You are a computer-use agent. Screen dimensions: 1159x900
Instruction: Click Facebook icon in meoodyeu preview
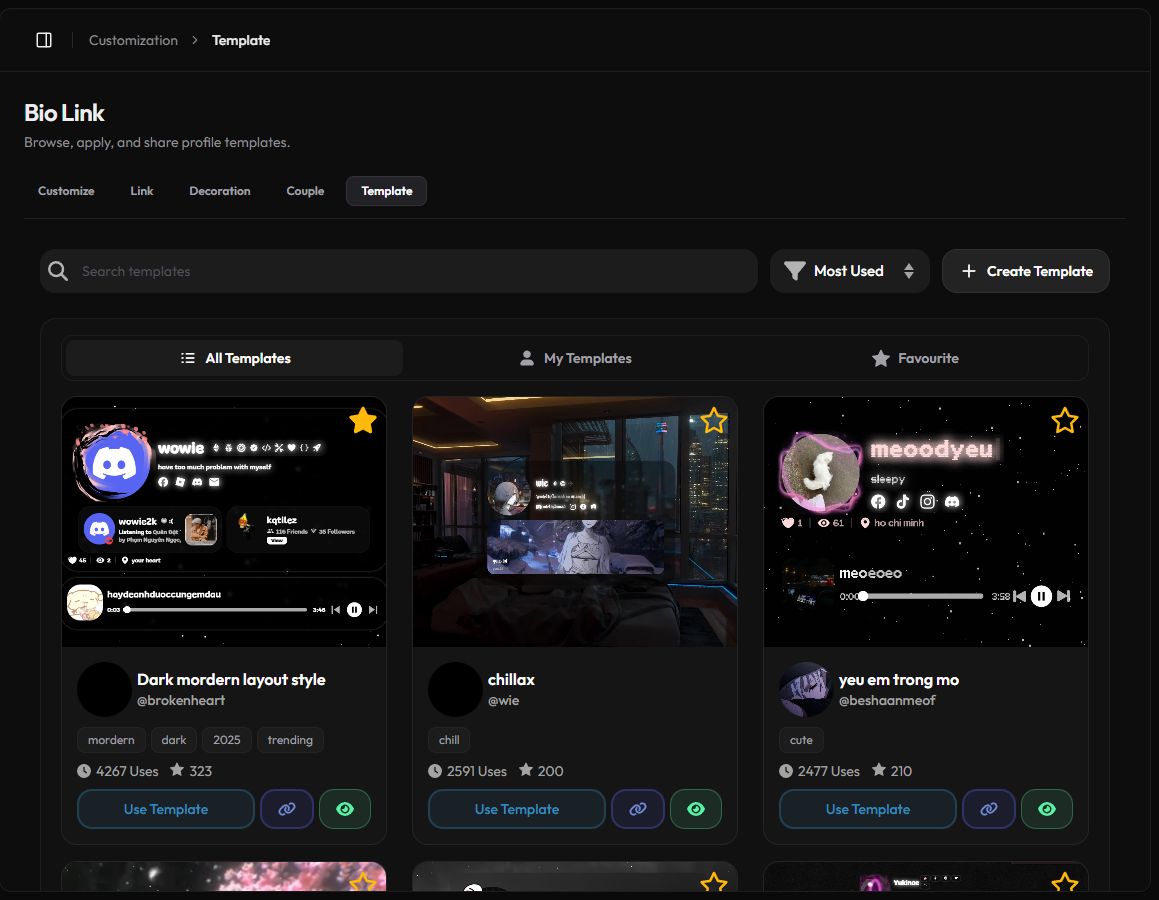point(878,502)
